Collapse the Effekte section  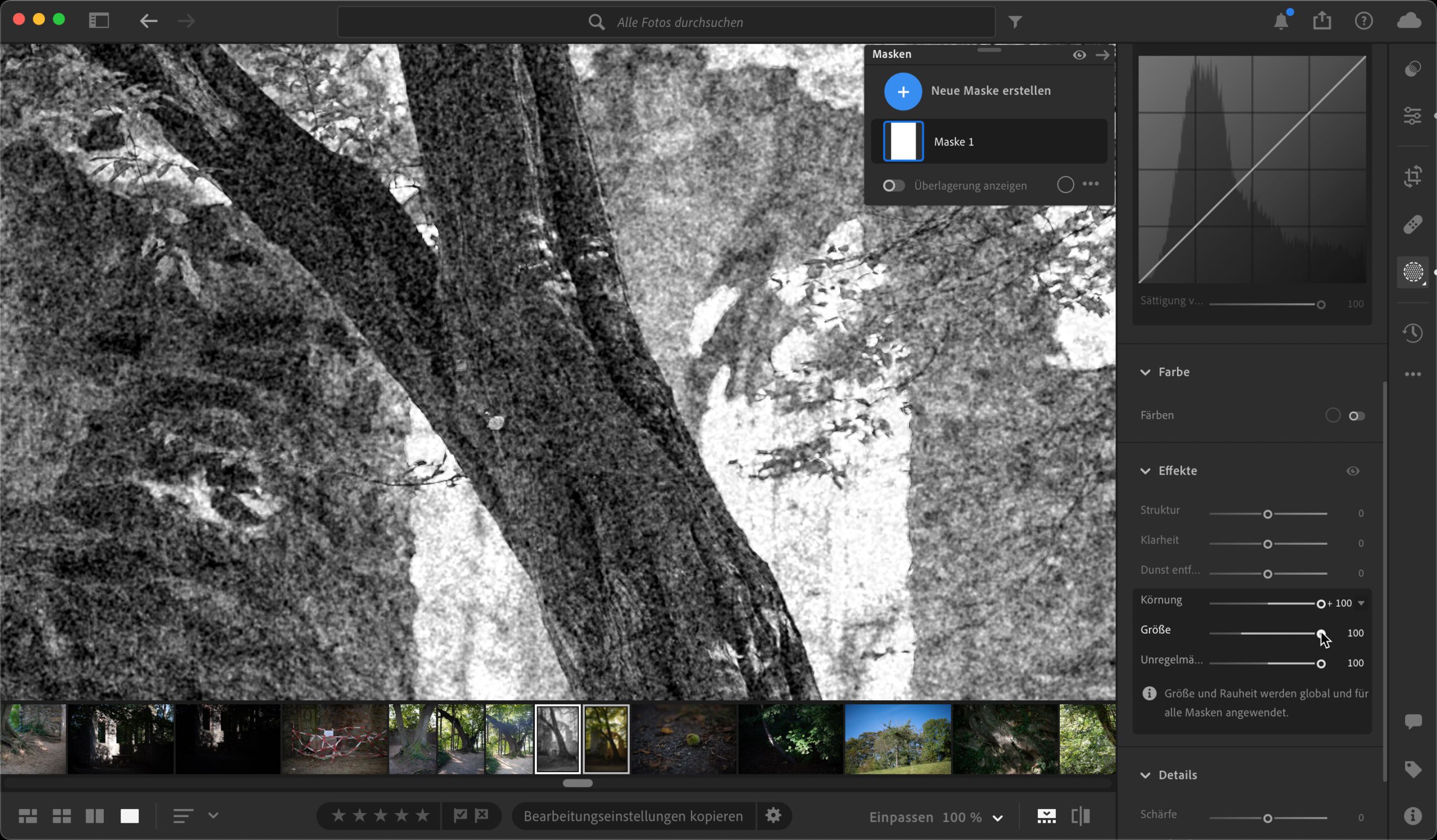click(1145, 471)
